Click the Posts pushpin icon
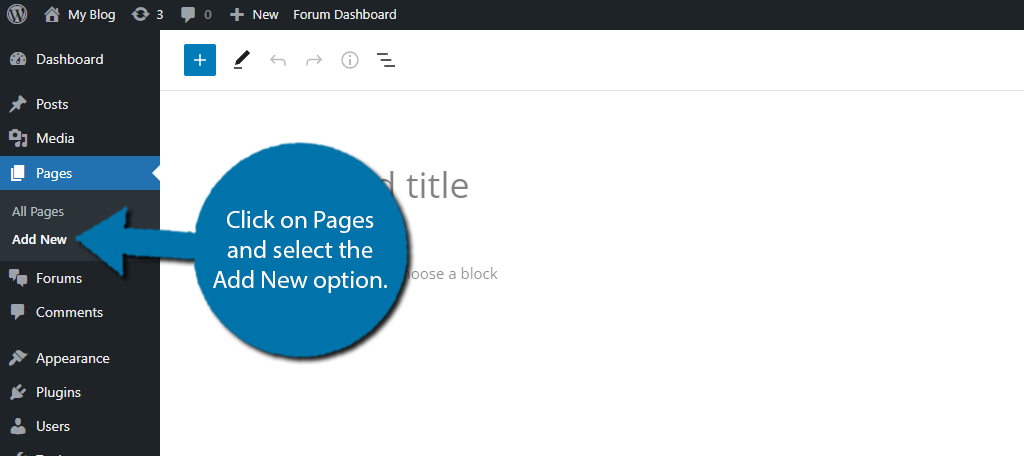This screenshot has height=456, width=1024. (18, 105)
